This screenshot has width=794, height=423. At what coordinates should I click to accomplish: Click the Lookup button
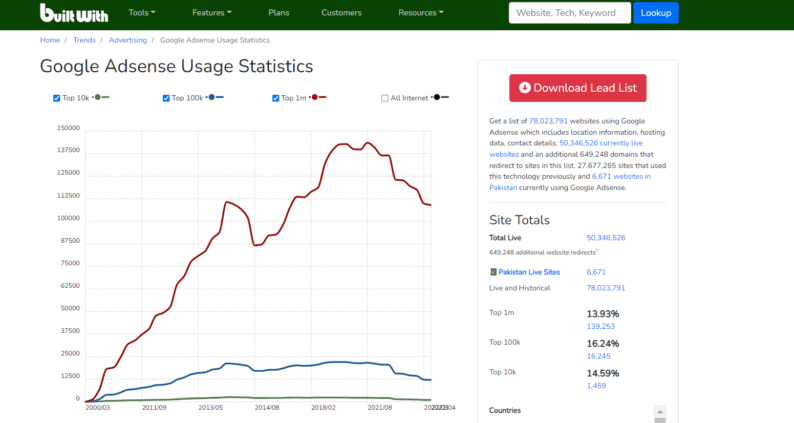(656, 13)
